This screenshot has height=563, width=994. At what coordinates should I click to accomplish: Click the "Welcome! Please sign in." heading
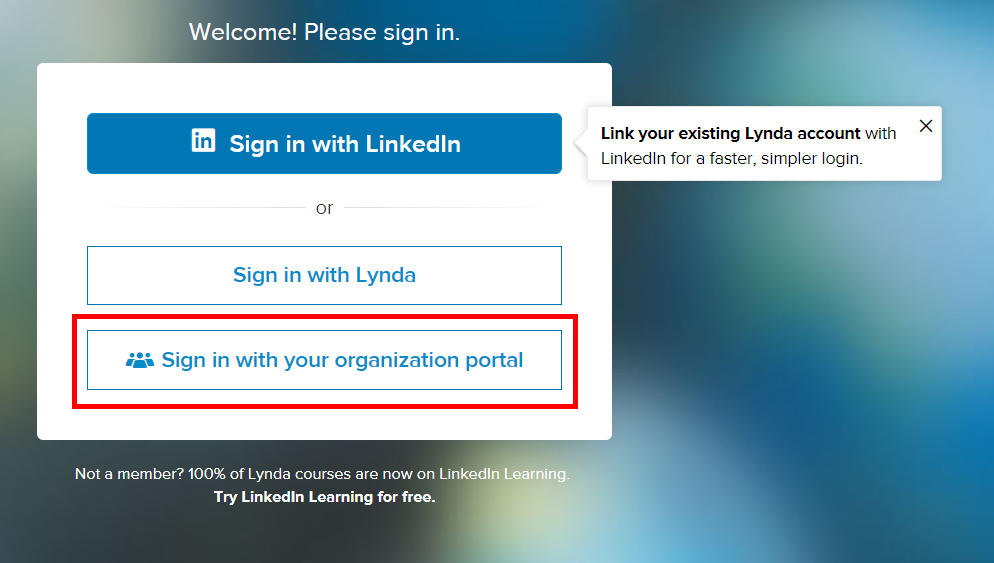tap(324, 32)
